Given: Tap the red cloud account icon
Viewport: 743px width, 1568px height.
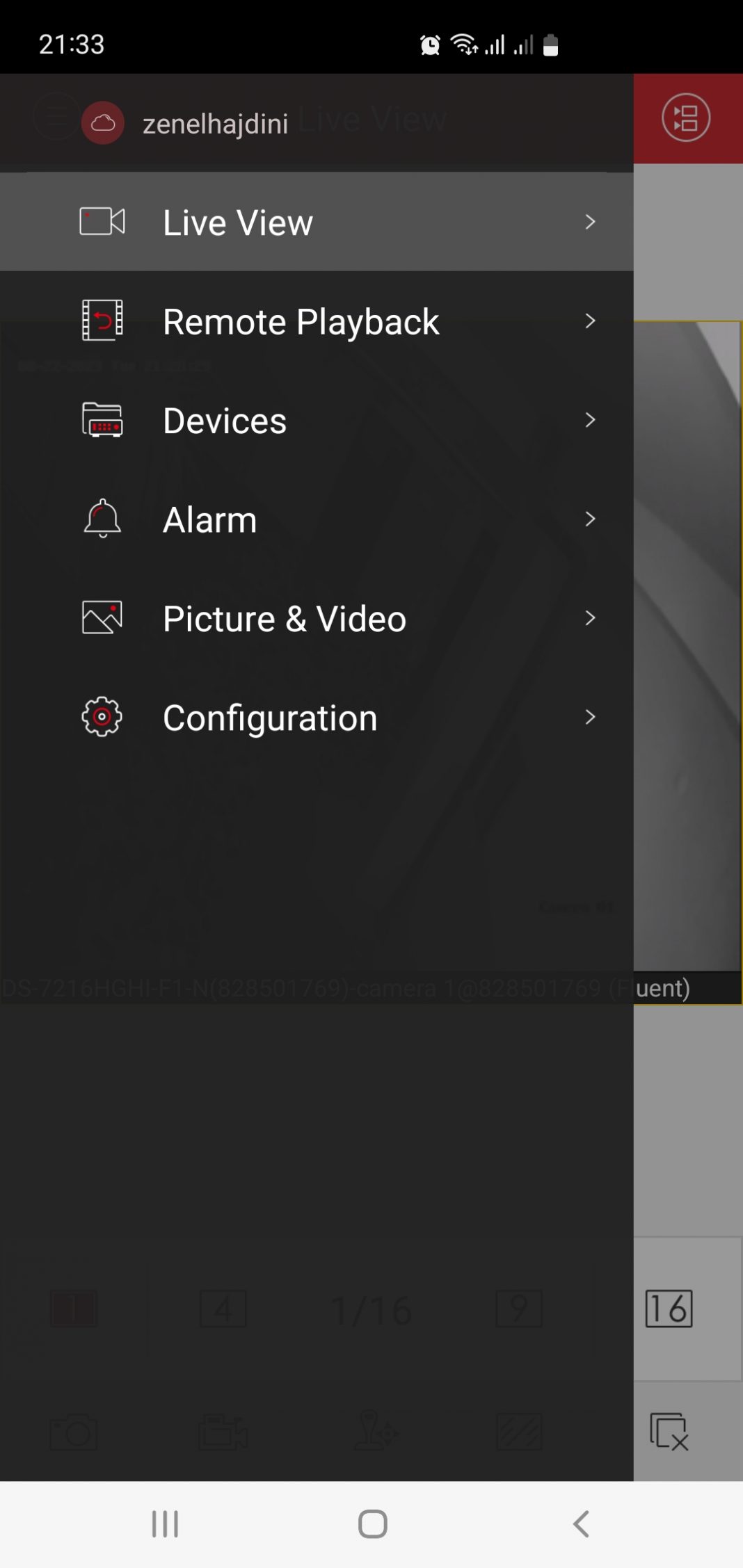Looking at the screenshot, I should (x=103, y=123).
